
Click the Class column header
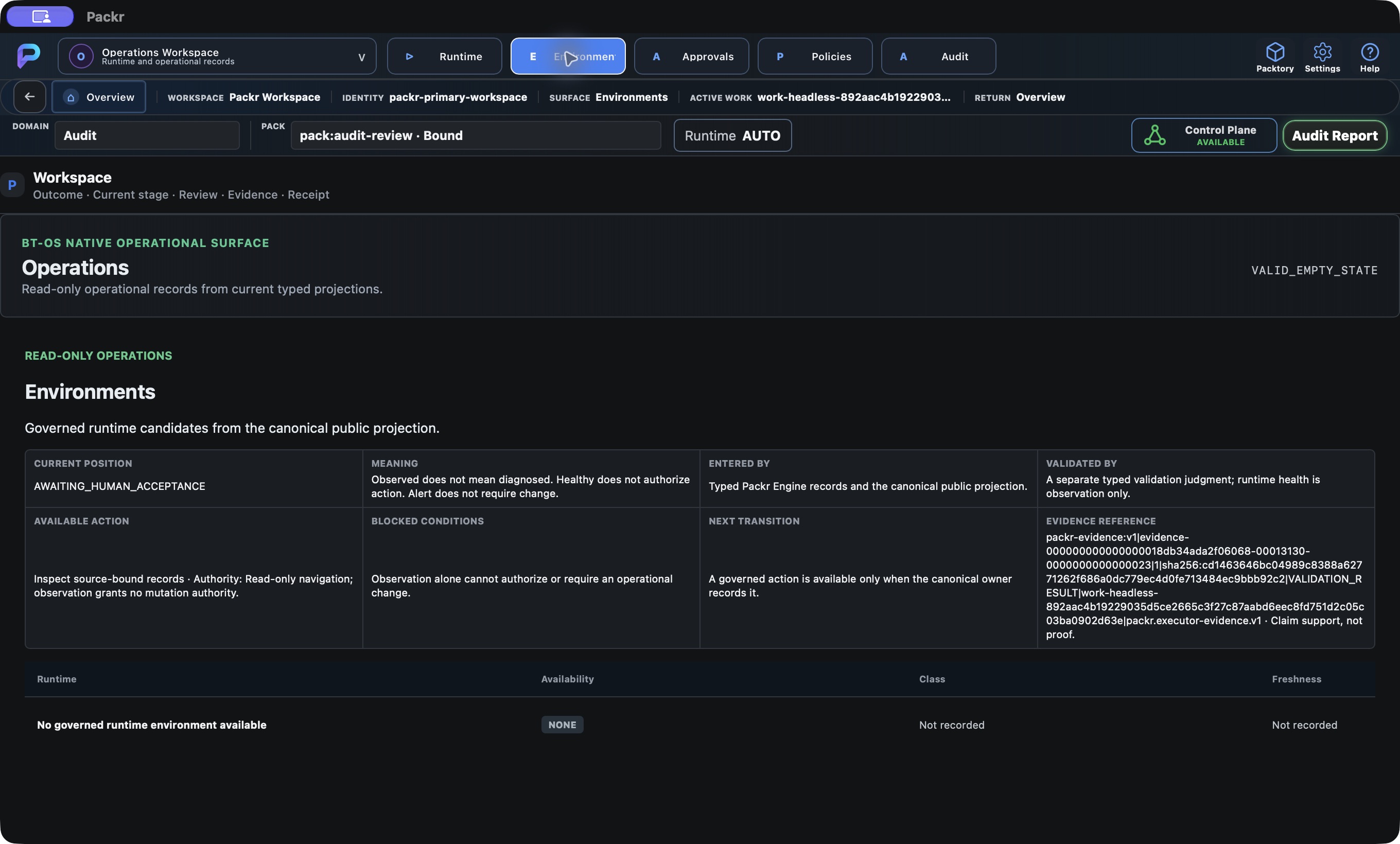[x=932, y=679]
